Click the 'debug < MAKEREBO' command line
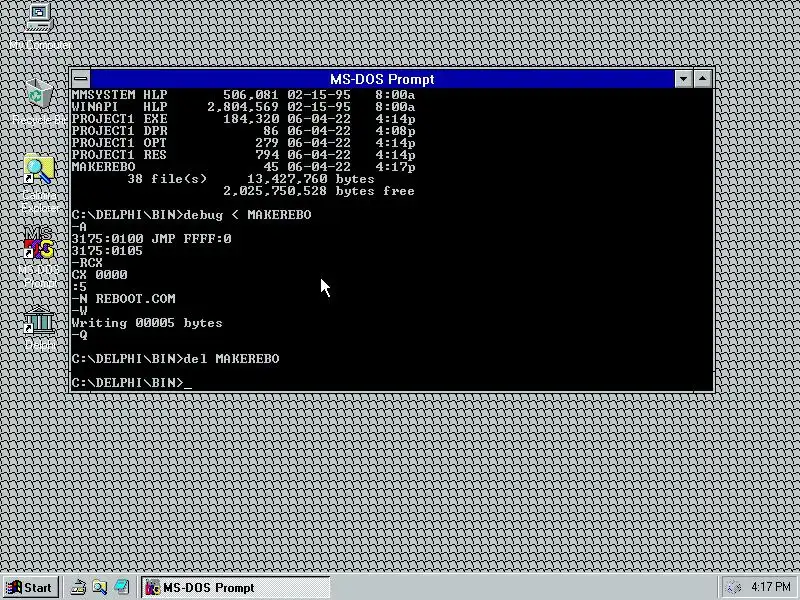This screenshot has height=600, width=800. click(191, 215)
